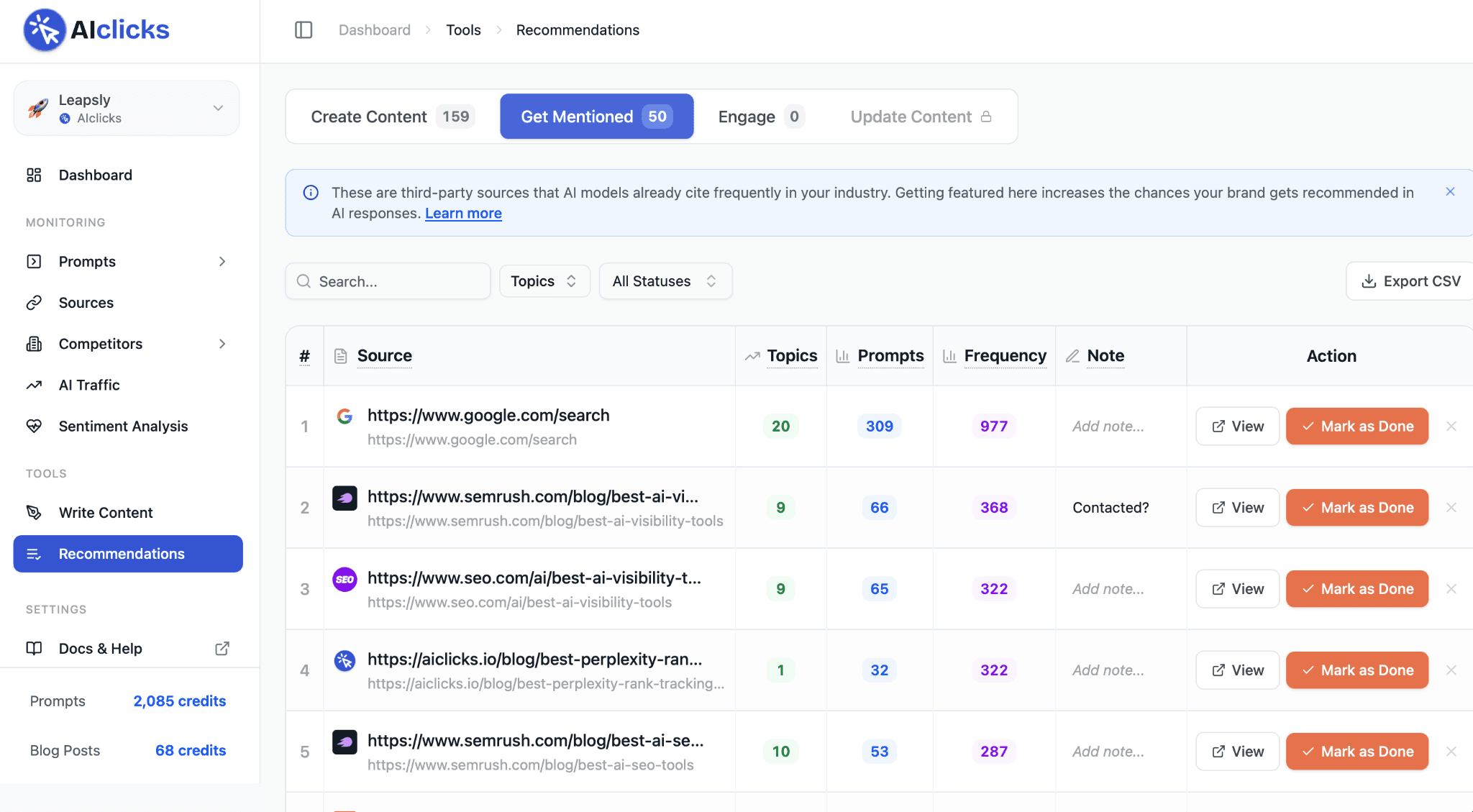Sort by Prompts column header
Viewport: 1473px width, 812px height.
(890, 356)
